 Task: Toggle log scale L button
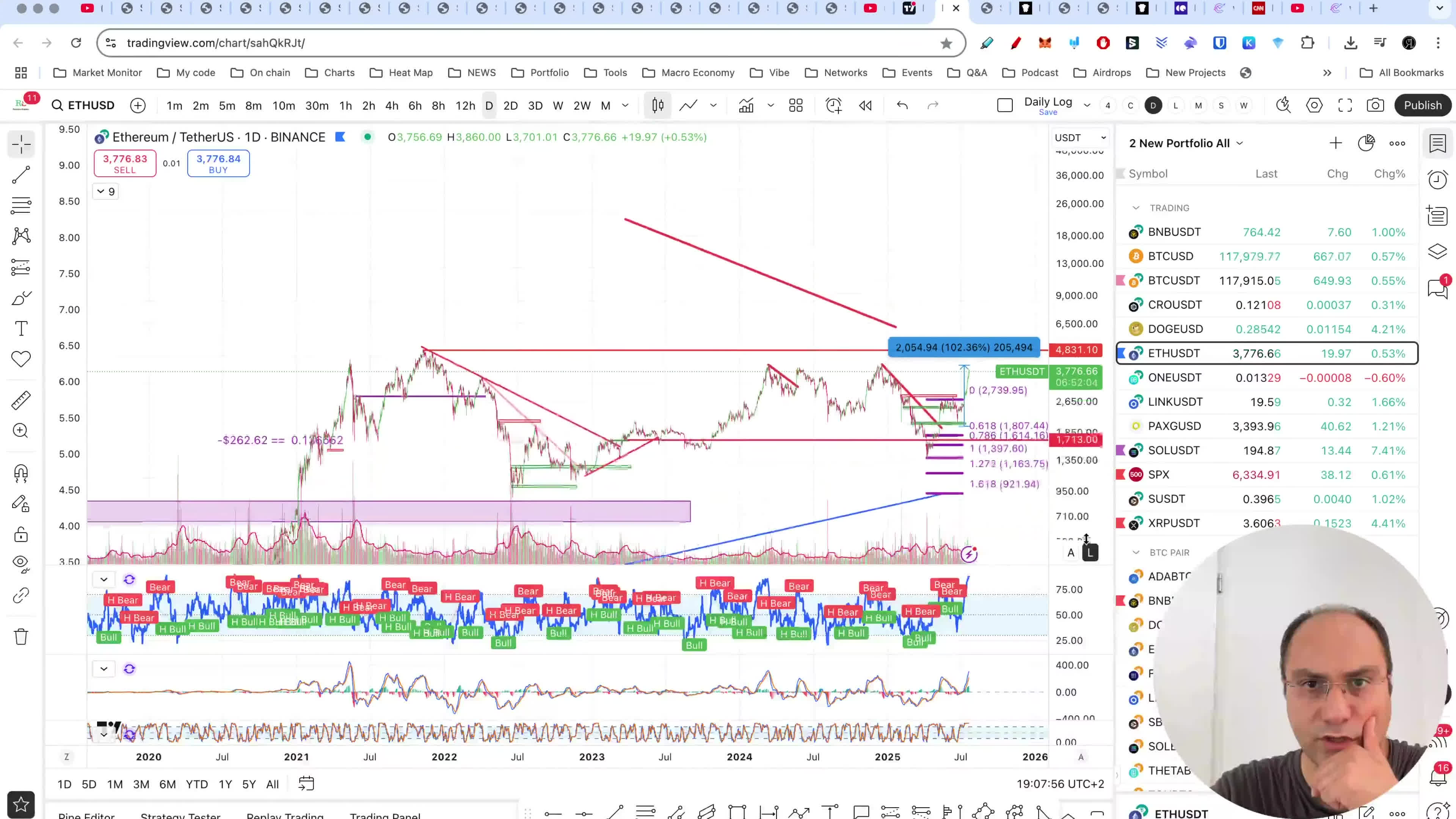(1090, 553)
